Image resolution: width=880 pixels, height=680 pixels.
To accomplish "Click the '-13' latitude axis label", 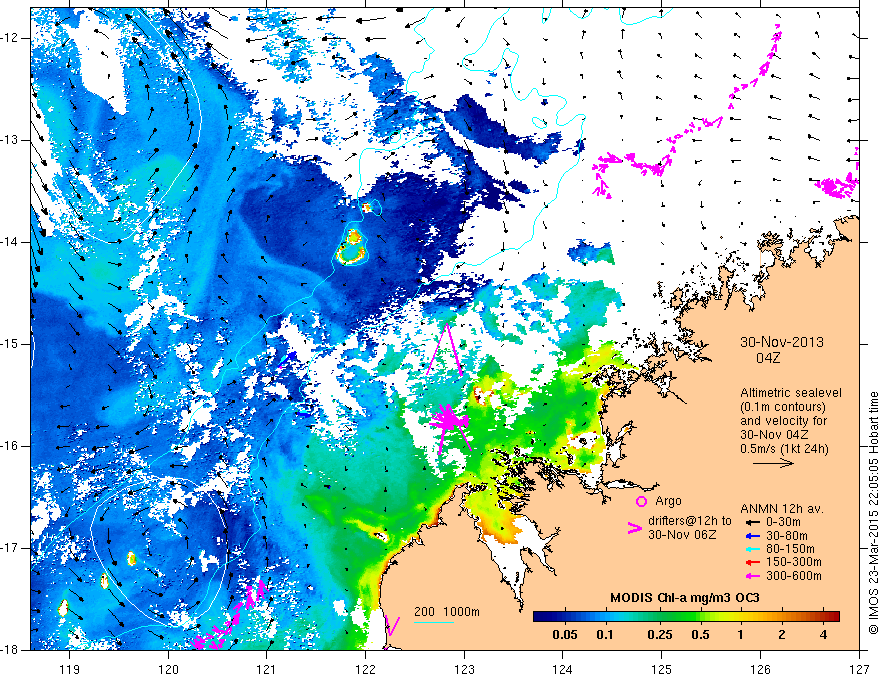I will tap(10, 140).
